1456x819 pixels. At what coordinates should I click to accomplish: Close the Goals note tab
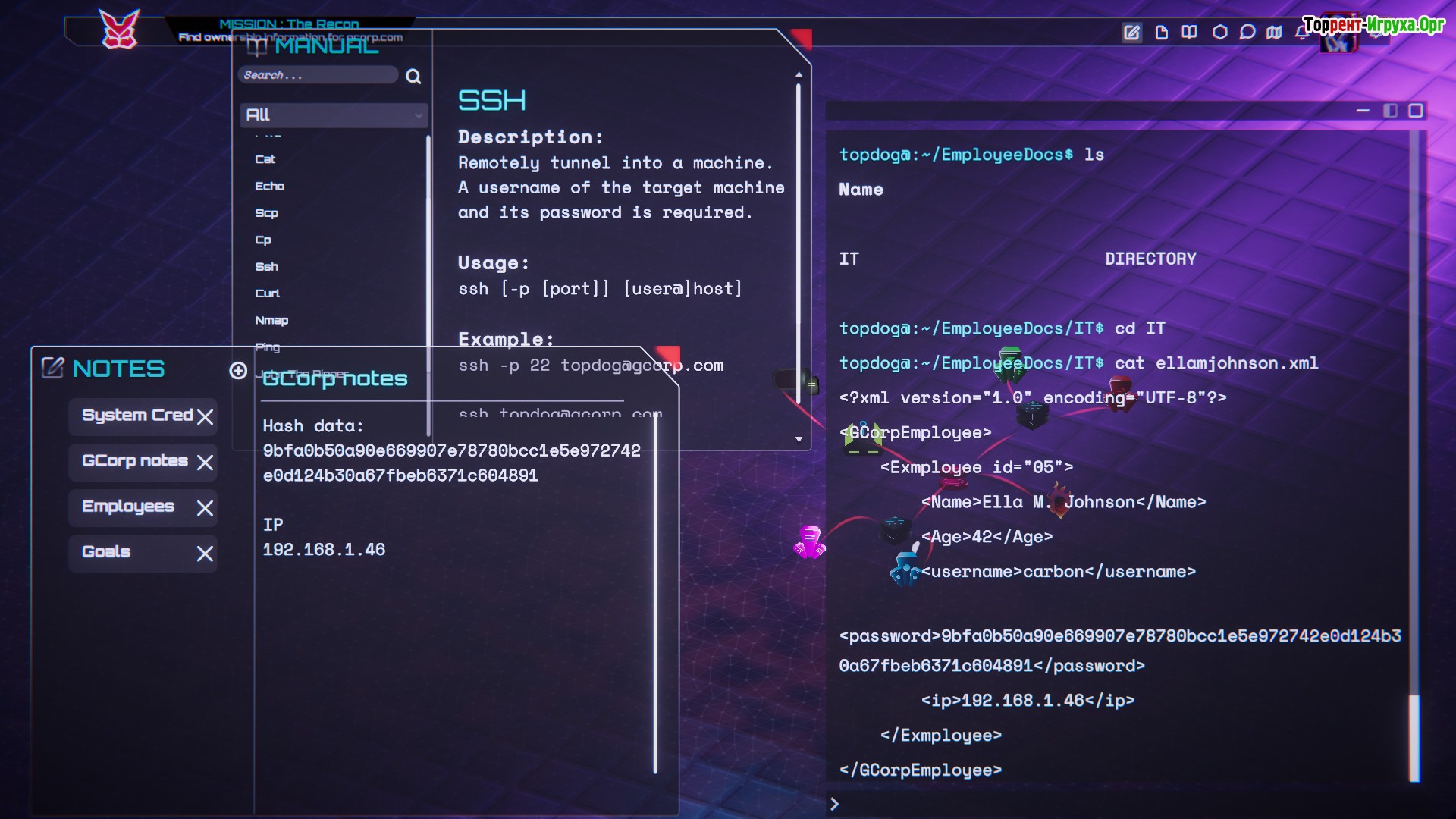point(205,554)
